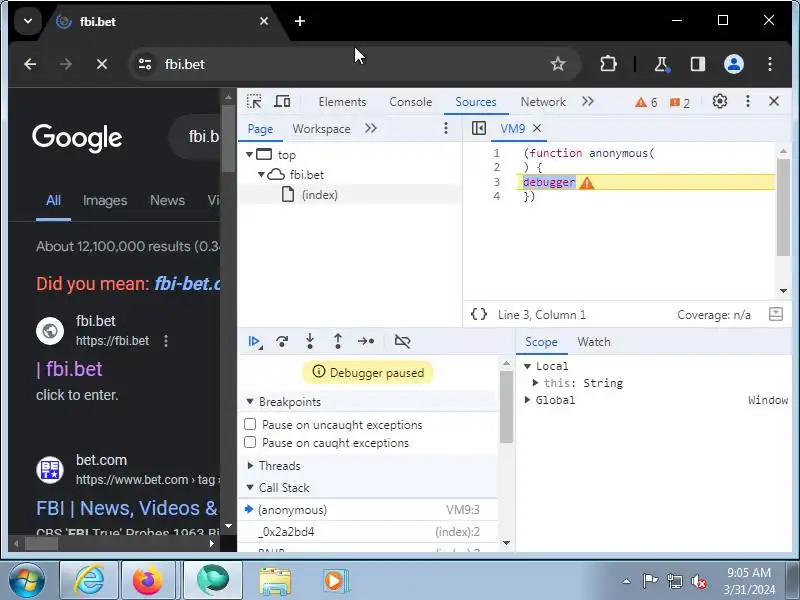Go back to previous page
Viewport: 800px width, 600px height.
(x=30, y=64)
